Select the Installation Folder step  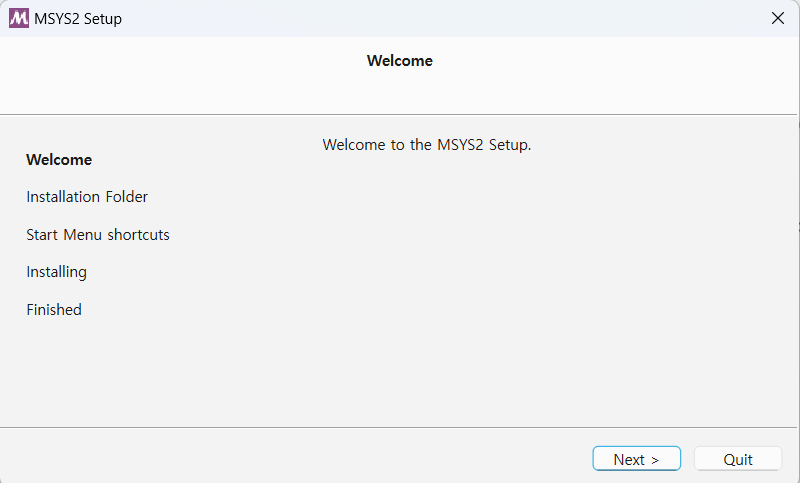(x=87, y=197)
